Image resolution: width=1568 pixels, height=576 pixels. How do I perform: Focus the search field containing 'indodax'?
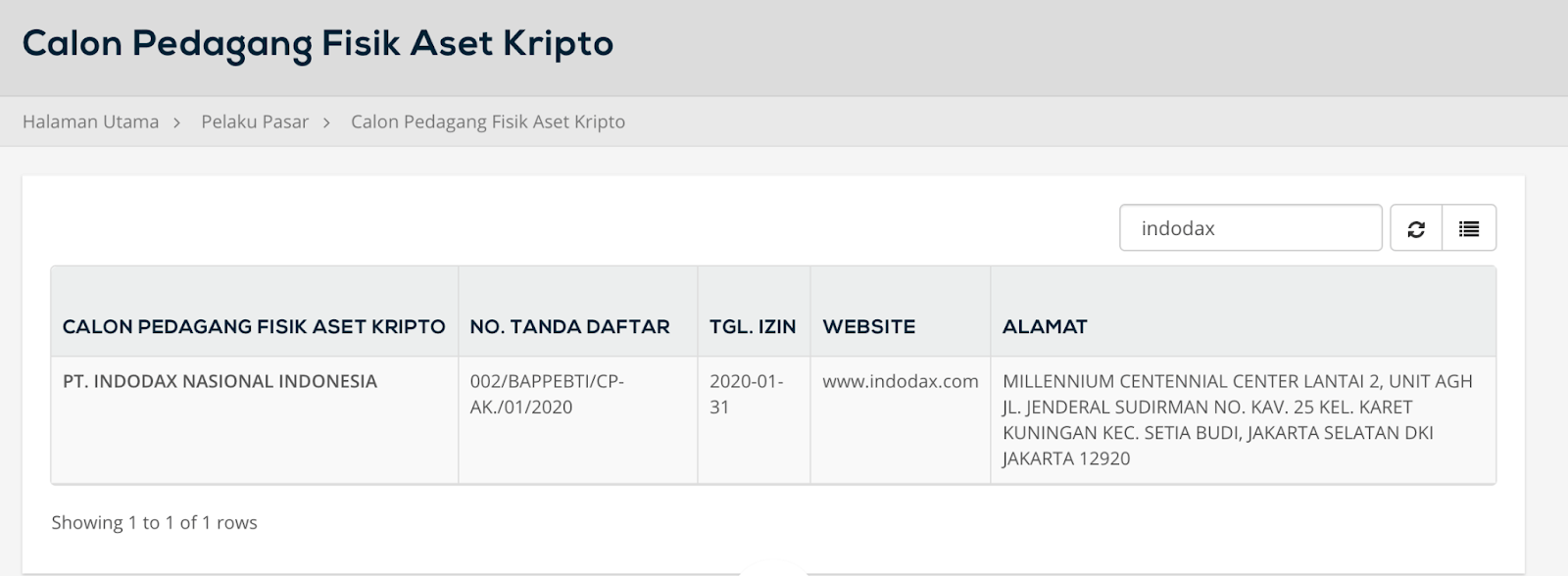[x=1250, y=228]
